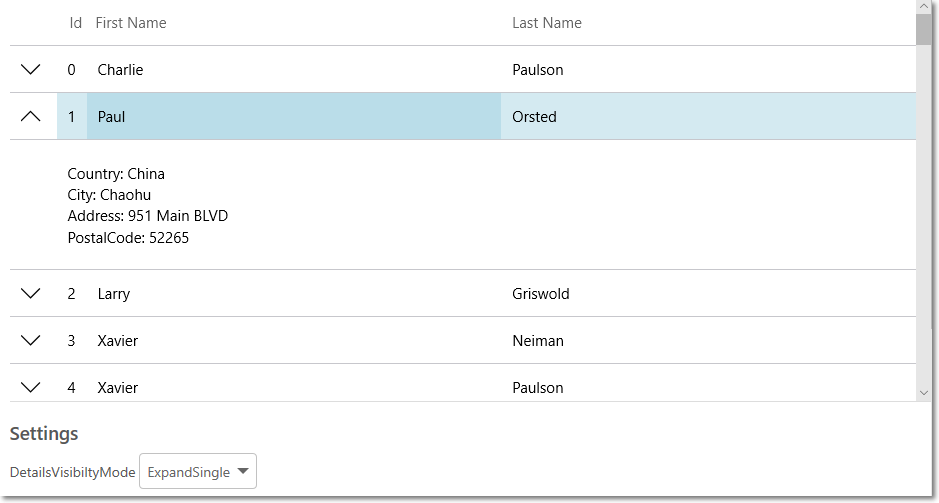Viewport: 939px width, 503px height.
Task: Click the scrollbar up arrow
Action: (923, 6)
